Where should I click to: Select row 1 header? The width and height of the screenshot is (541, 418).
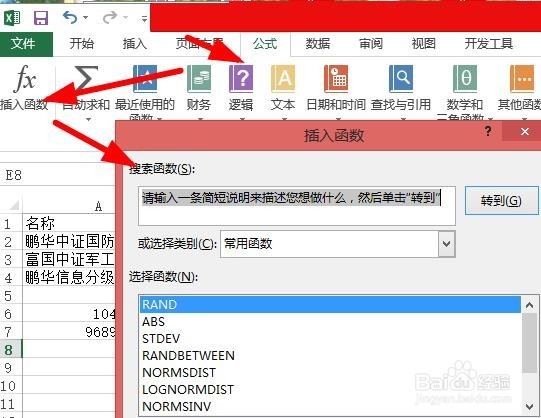coord(11,224)
